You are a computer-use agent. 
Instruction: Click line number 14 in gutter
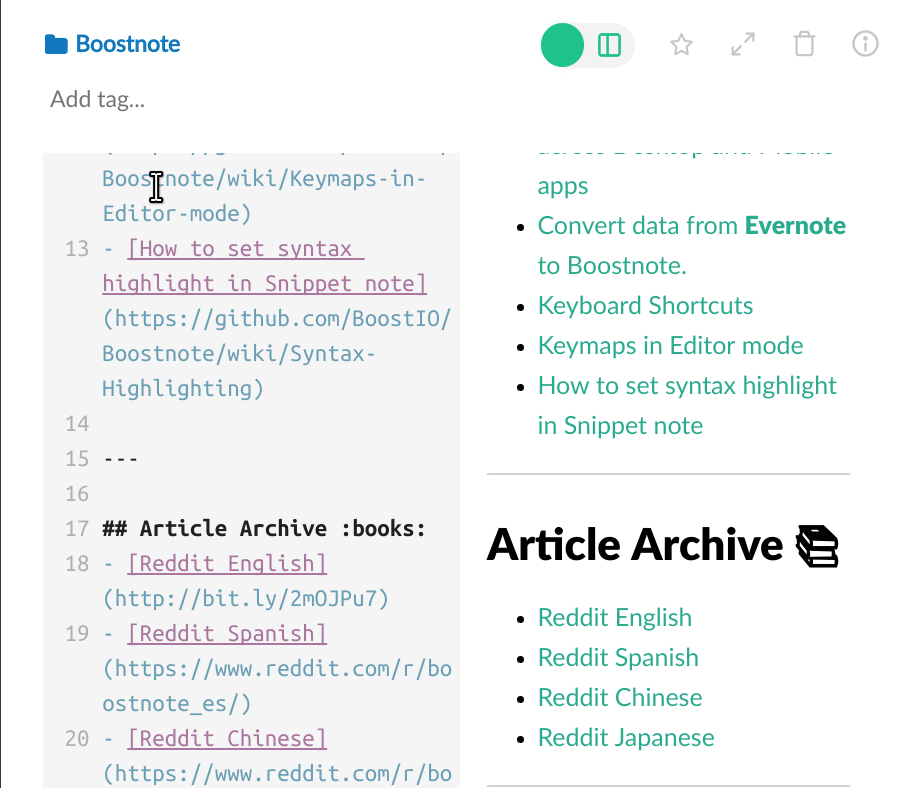pyautogui.click(x=77, y=424)
